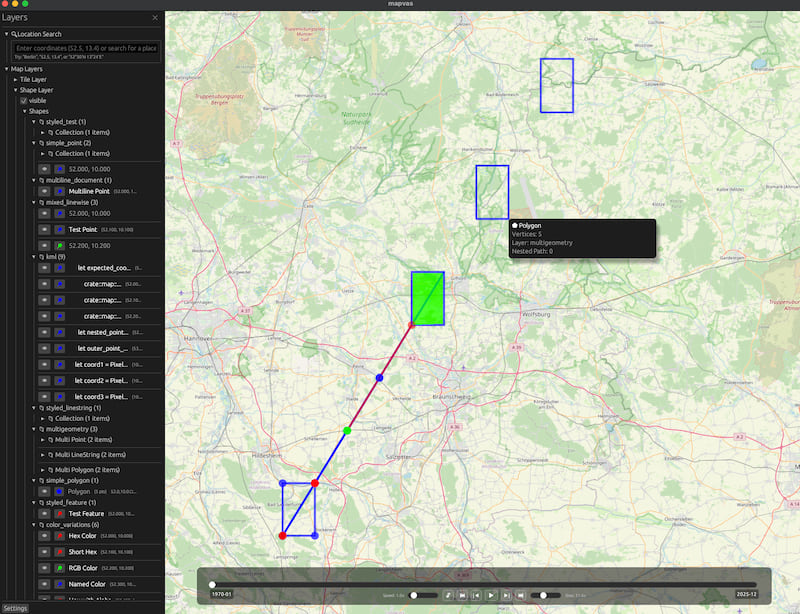Close the Layers panel with the X
Image resolution: width=800 pixels, height=614 pixels.
pos(155,17)
